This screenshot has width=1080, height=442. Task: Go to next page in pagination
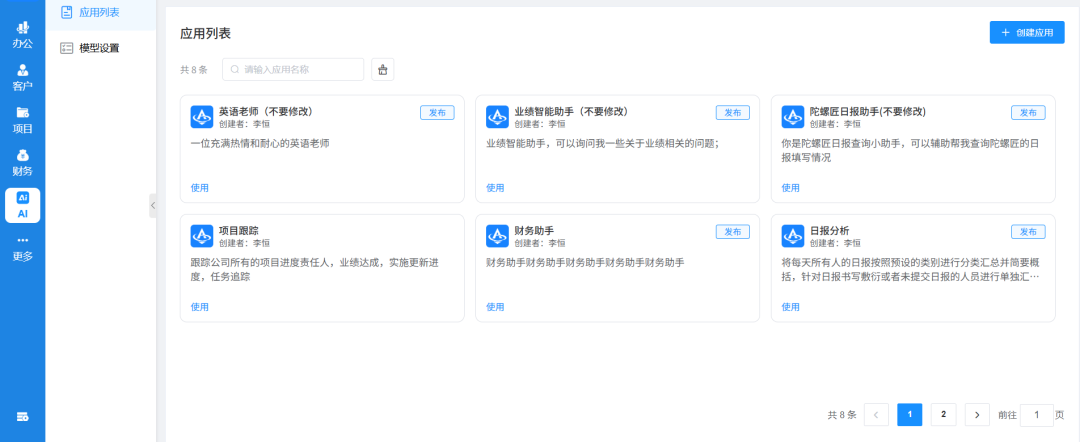(x=977, y=414)
